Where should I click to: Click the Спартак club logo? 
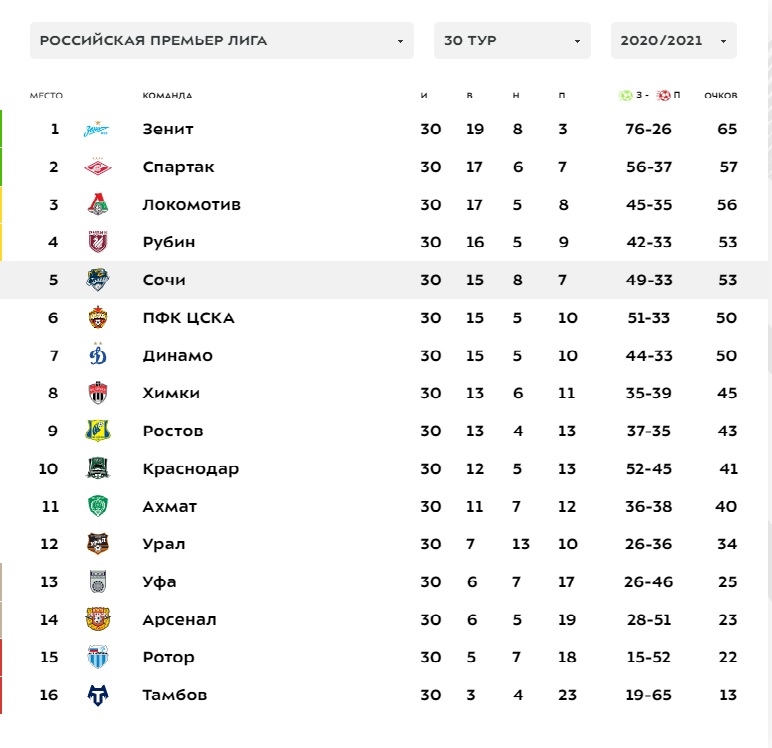[97, 167]
